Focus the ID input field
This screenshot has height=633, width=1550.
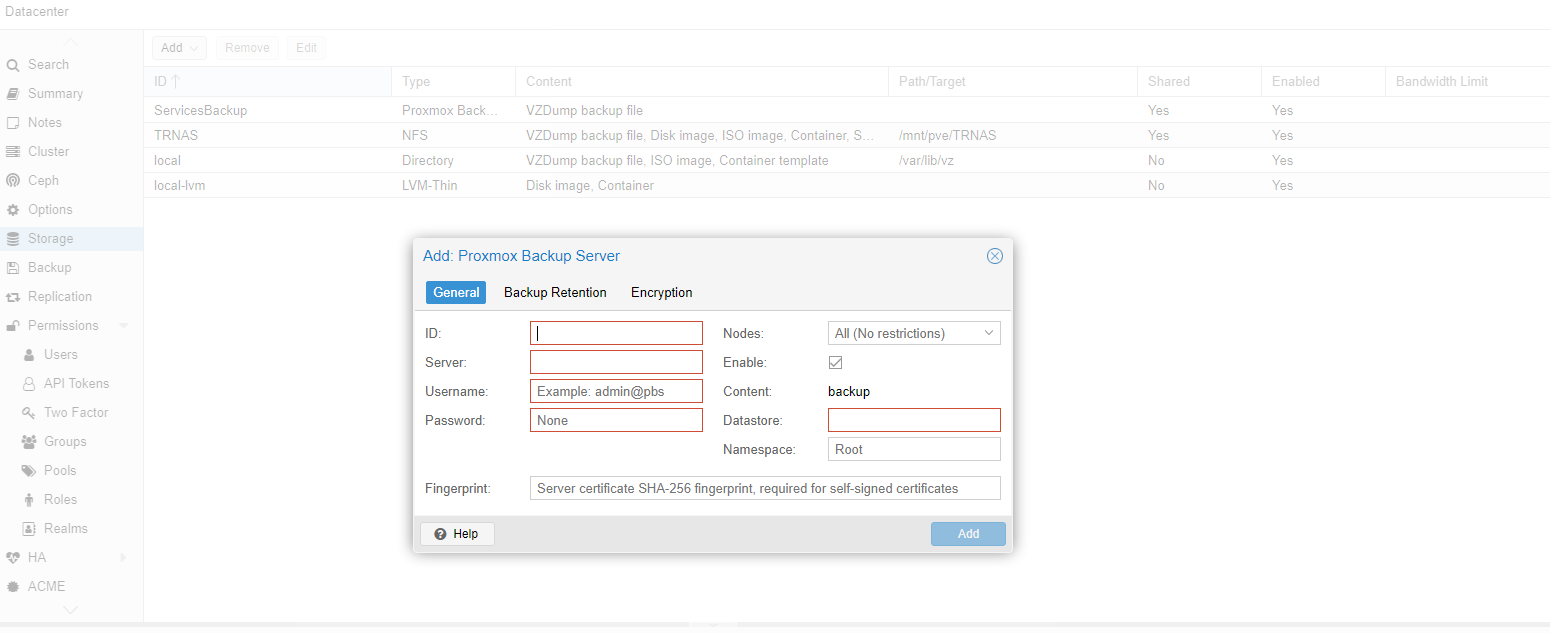616,333
